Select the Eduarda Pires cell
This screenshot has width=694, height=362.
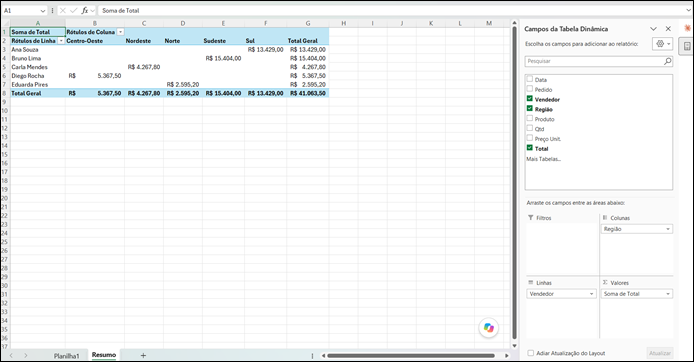[38, 85]
